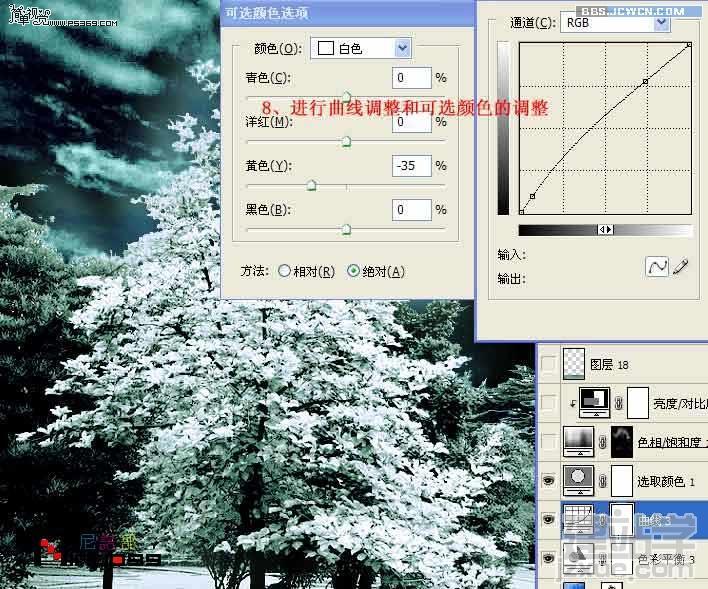Show the 图层 18 layer visibility
This screenshot has height=589, width=708.
548,364
